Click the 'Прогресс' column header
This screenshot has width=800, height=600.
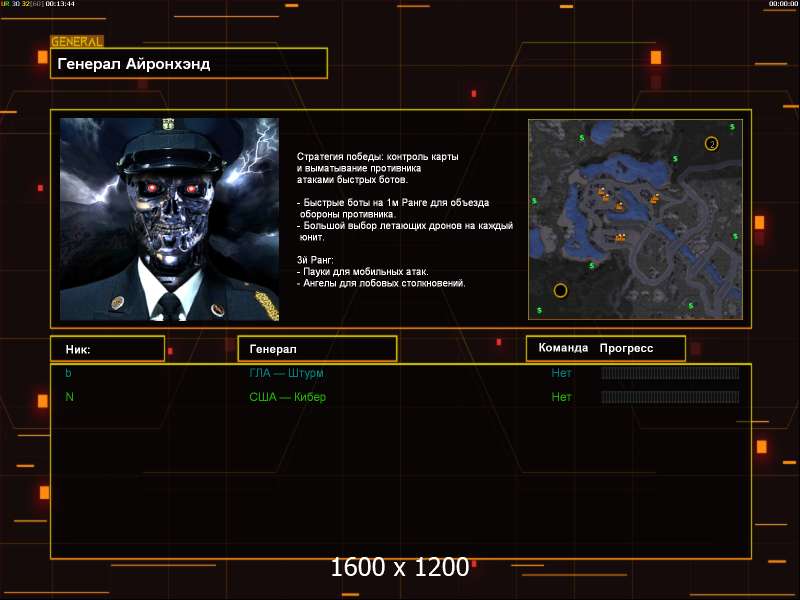pyautogui.click(x=626, y=348)
